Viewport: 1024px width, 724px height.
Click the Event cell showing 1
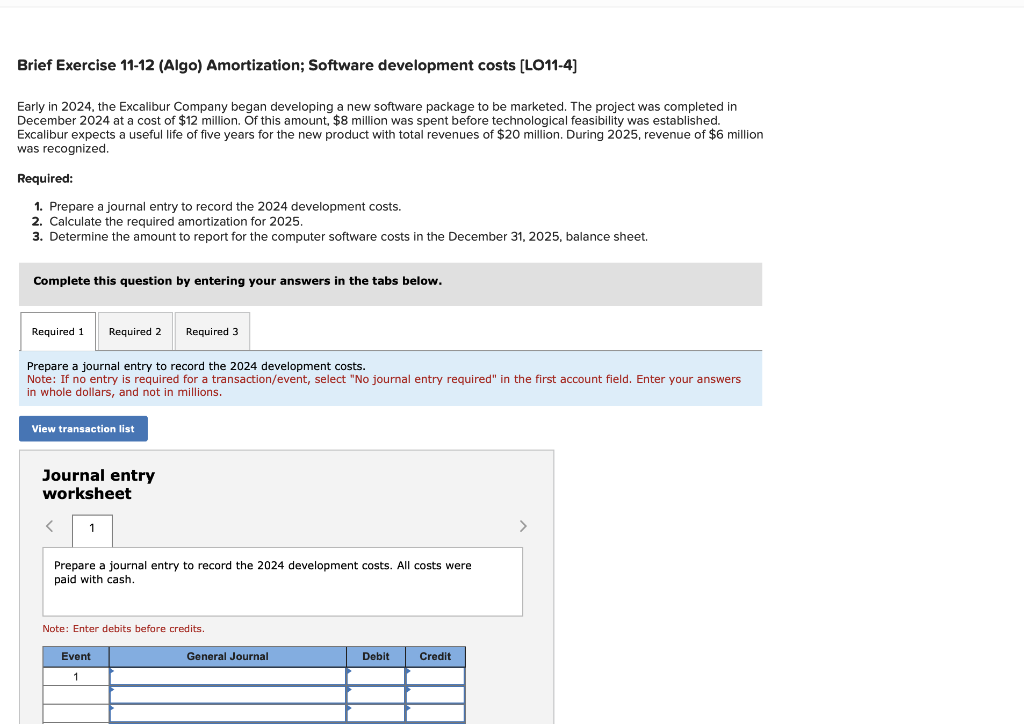75,676
